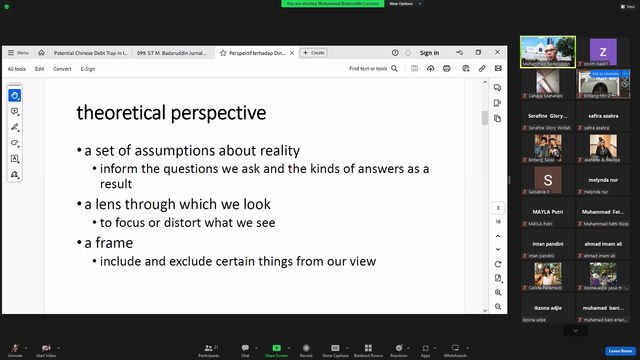Open the View Options dropdown
Screen dimensions: 640x360
pyautogui.click(x=405, y=4)
